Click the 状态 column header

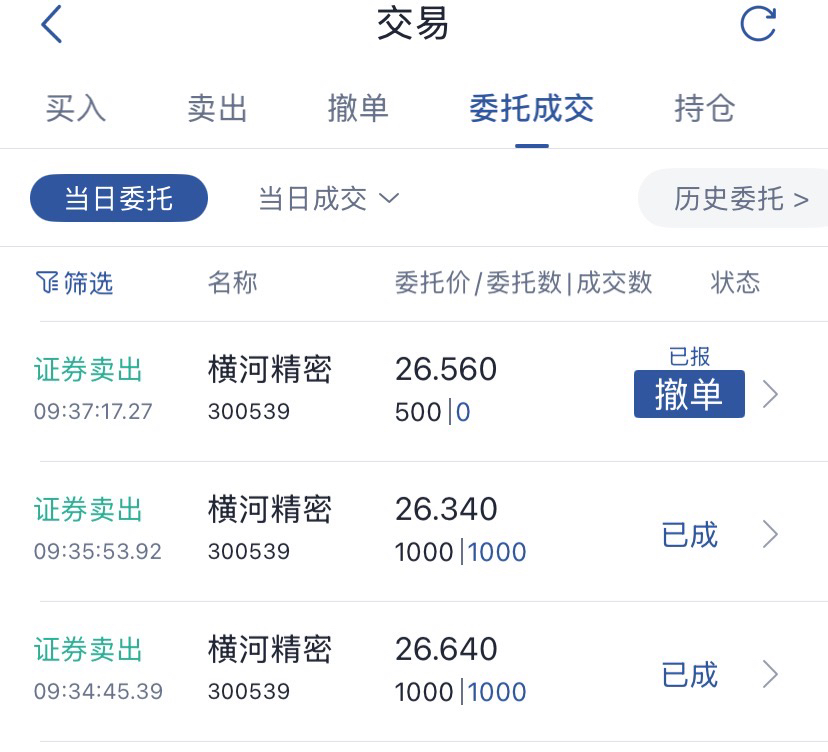tap(735, 282)
